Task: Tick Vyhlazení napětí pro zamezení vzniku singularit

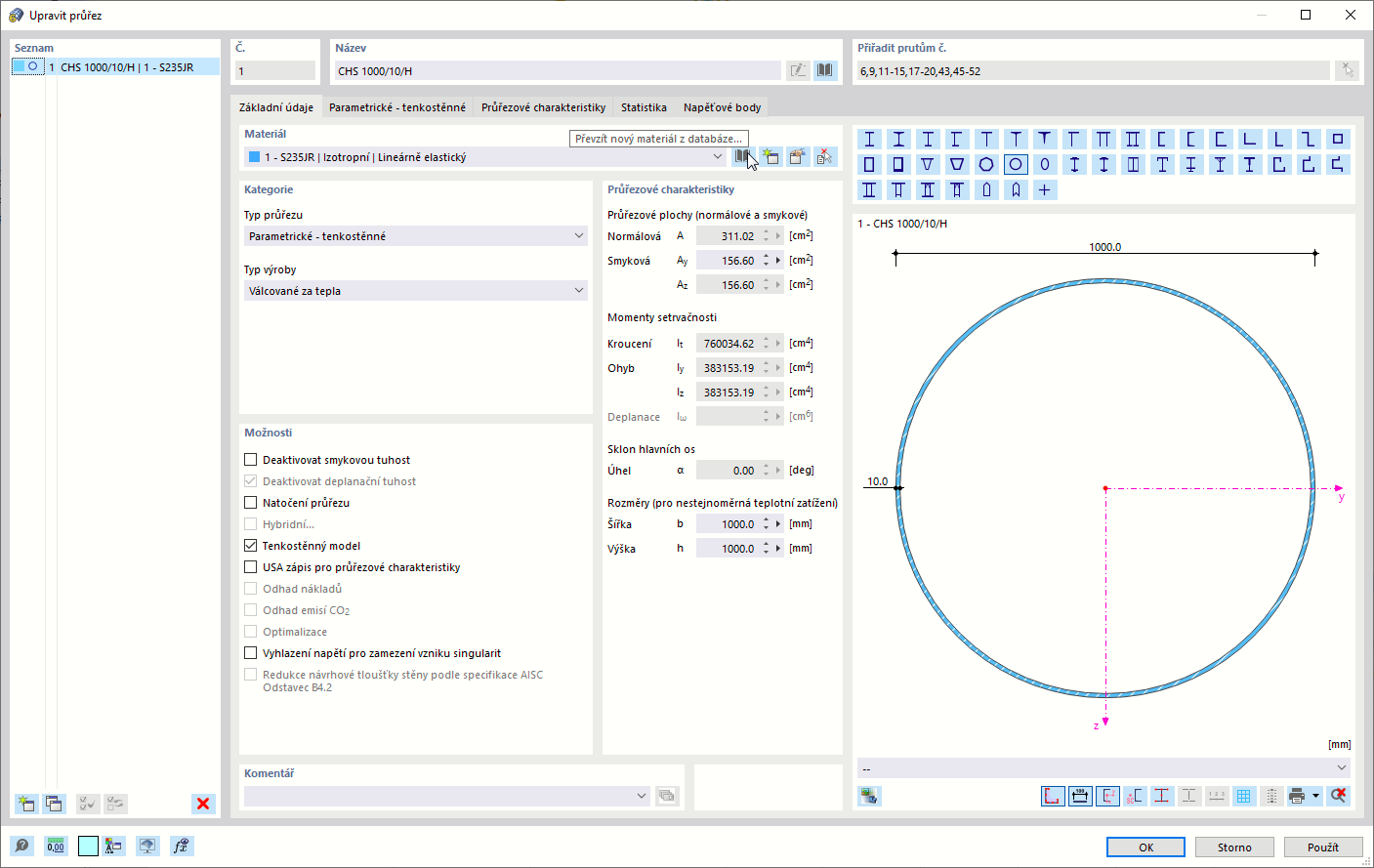Action: pos(251,653)
